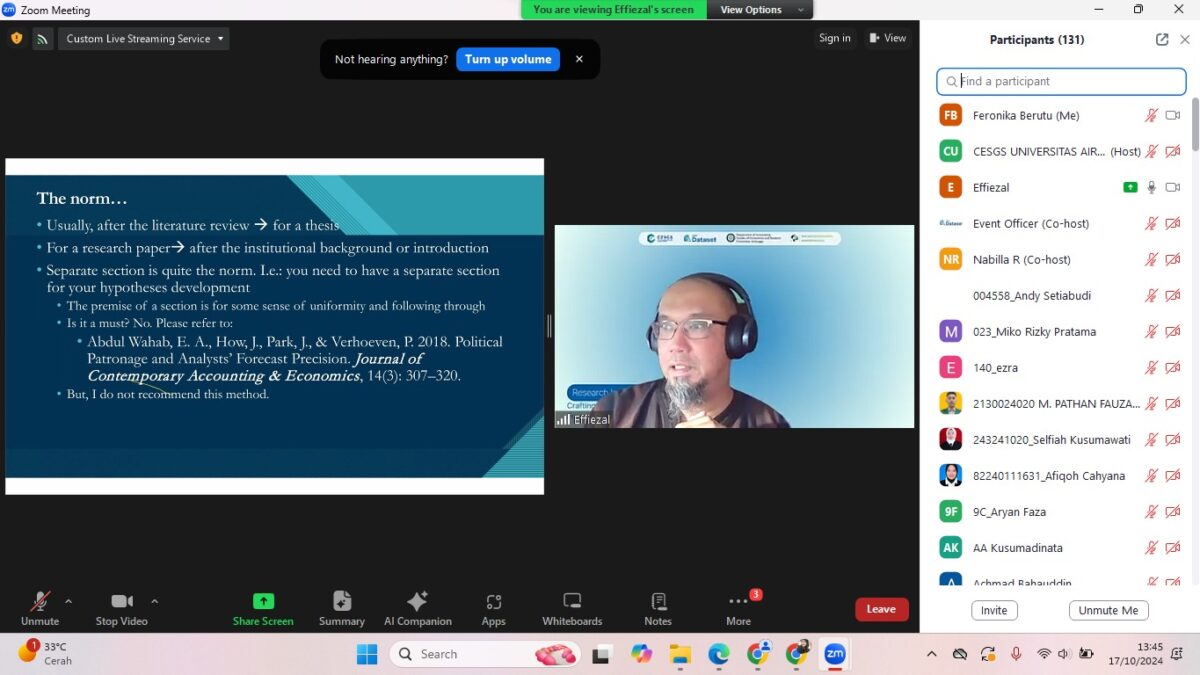This screenshot has width=1200, height=675.
Task: Click the Zoom icon on the taskbar
Action: coord(835,654)
